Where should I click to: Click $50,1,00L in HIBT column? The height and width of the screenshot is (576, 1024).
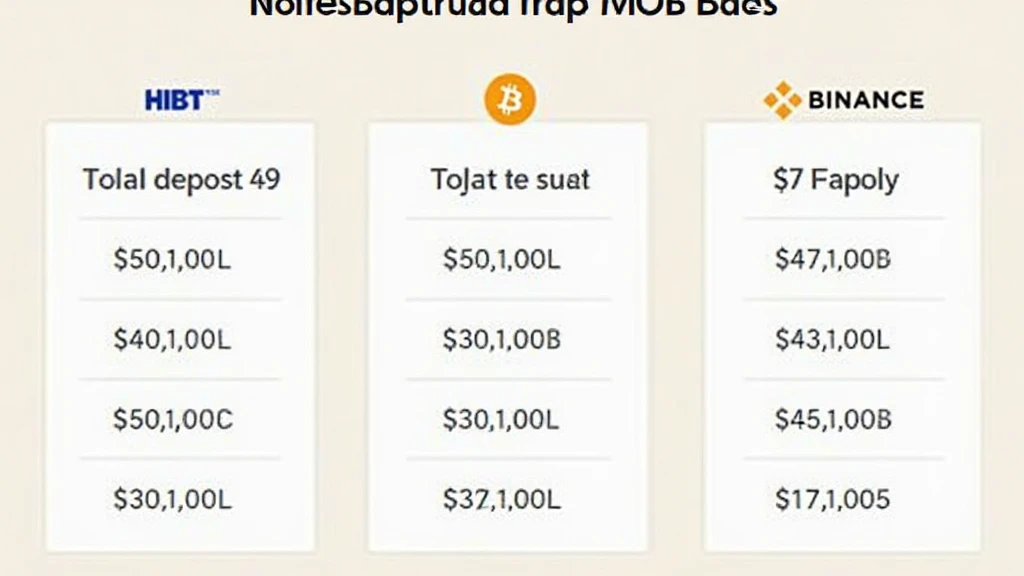point(172,260)
